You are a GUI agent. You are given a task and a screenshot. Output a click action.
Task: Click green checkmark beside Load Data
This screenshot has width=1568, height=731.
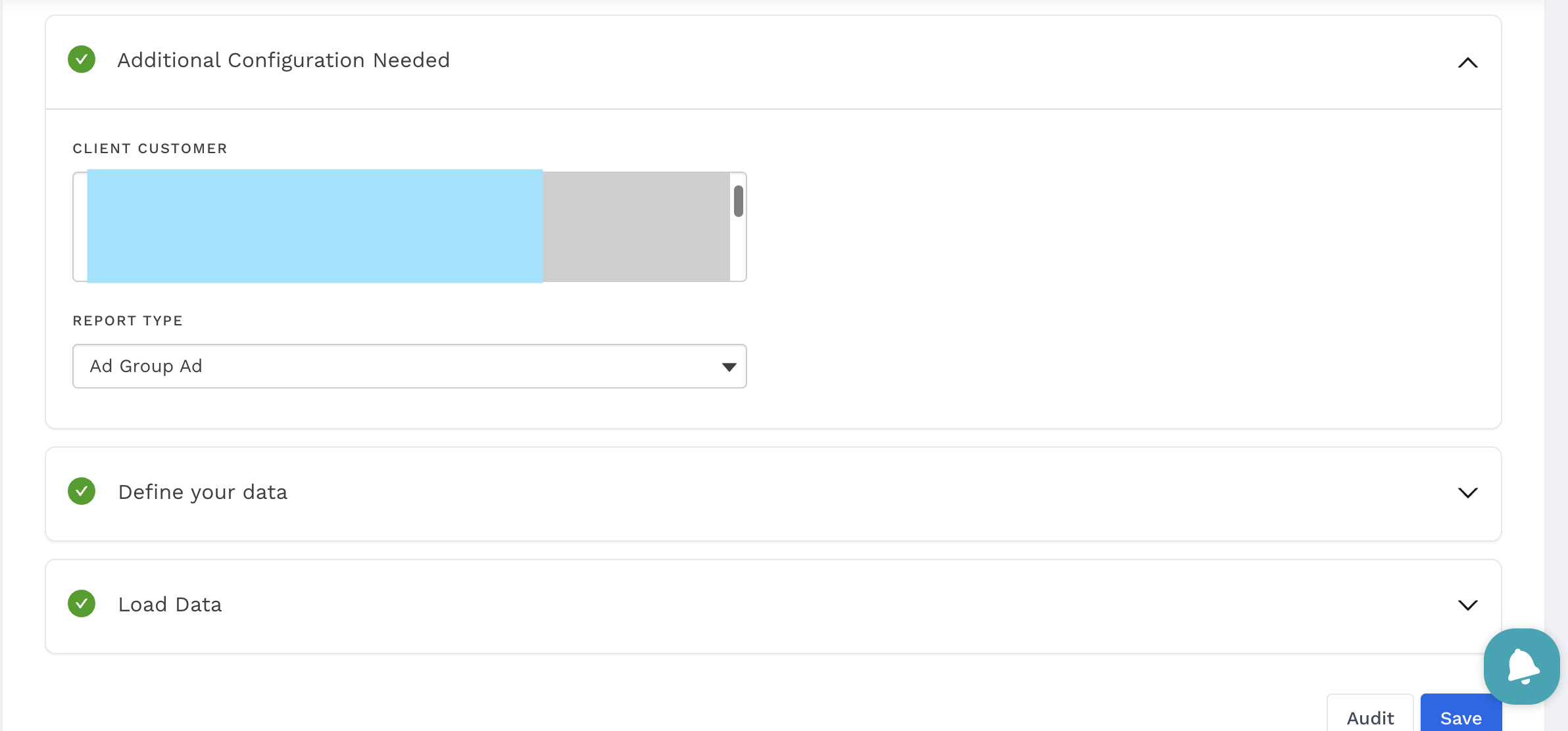[x=82, y=603]
